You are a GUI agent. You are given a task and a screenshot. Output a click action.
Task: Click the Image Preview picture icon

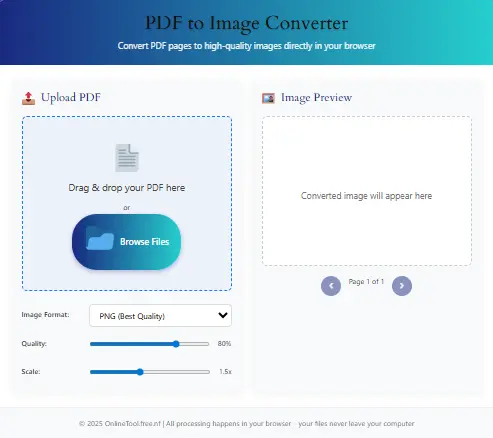coord(268,98)
